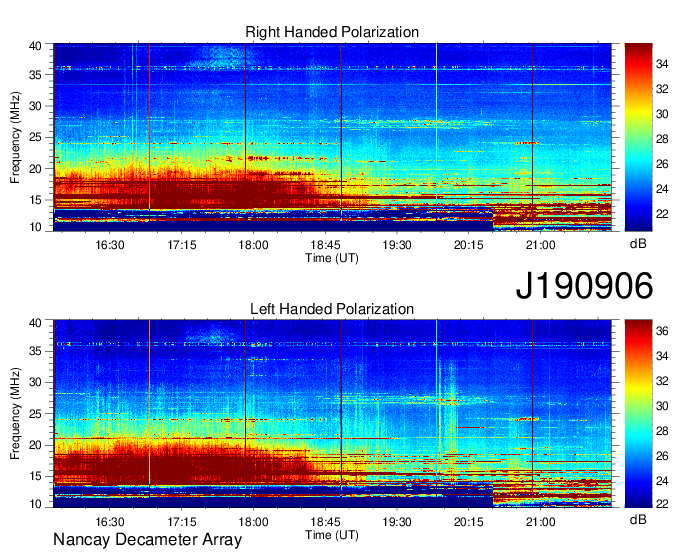680x552 pixels.
Task: Click 16:30 tick under Left Handed plot
Action: click(110, 522)
